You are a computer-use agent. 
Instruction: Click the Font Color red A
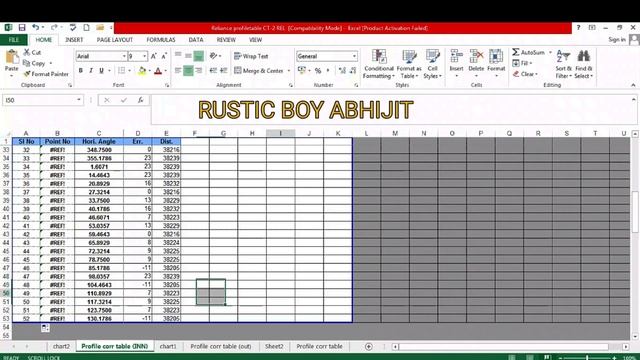click(x=158, y=71)
